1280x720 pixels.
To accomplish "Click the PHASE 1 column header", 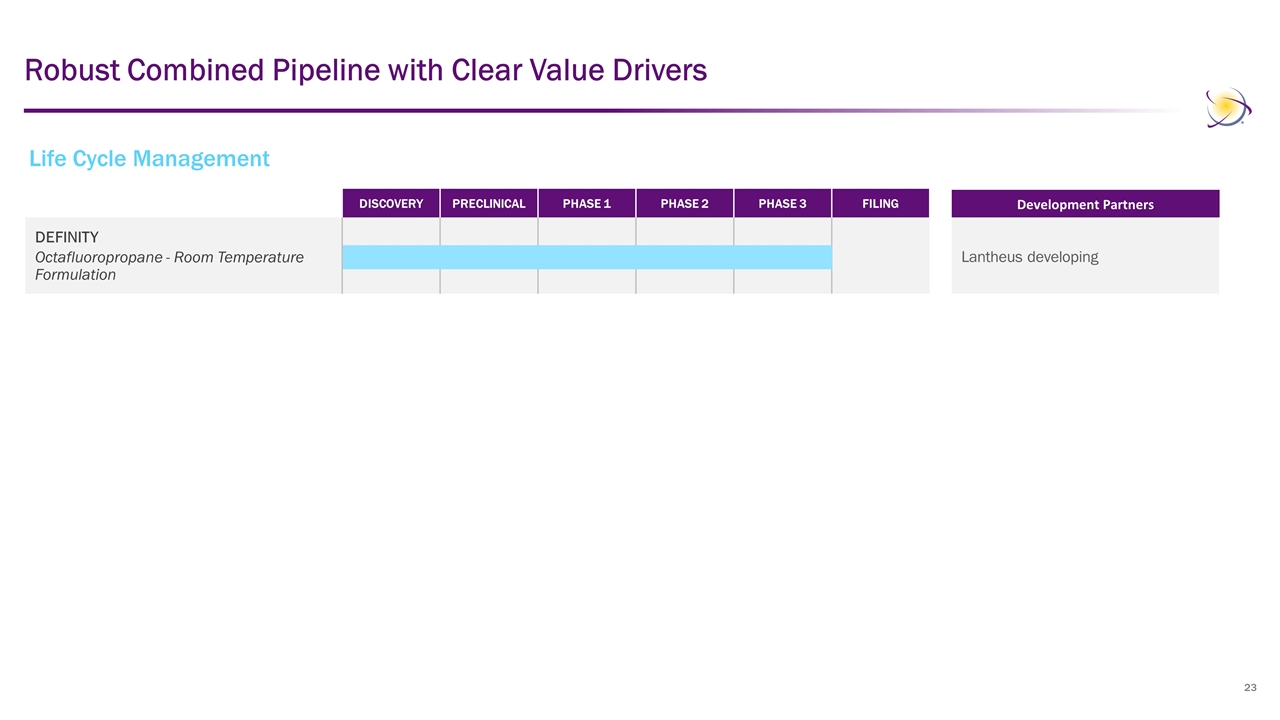I will click(586, 204).
